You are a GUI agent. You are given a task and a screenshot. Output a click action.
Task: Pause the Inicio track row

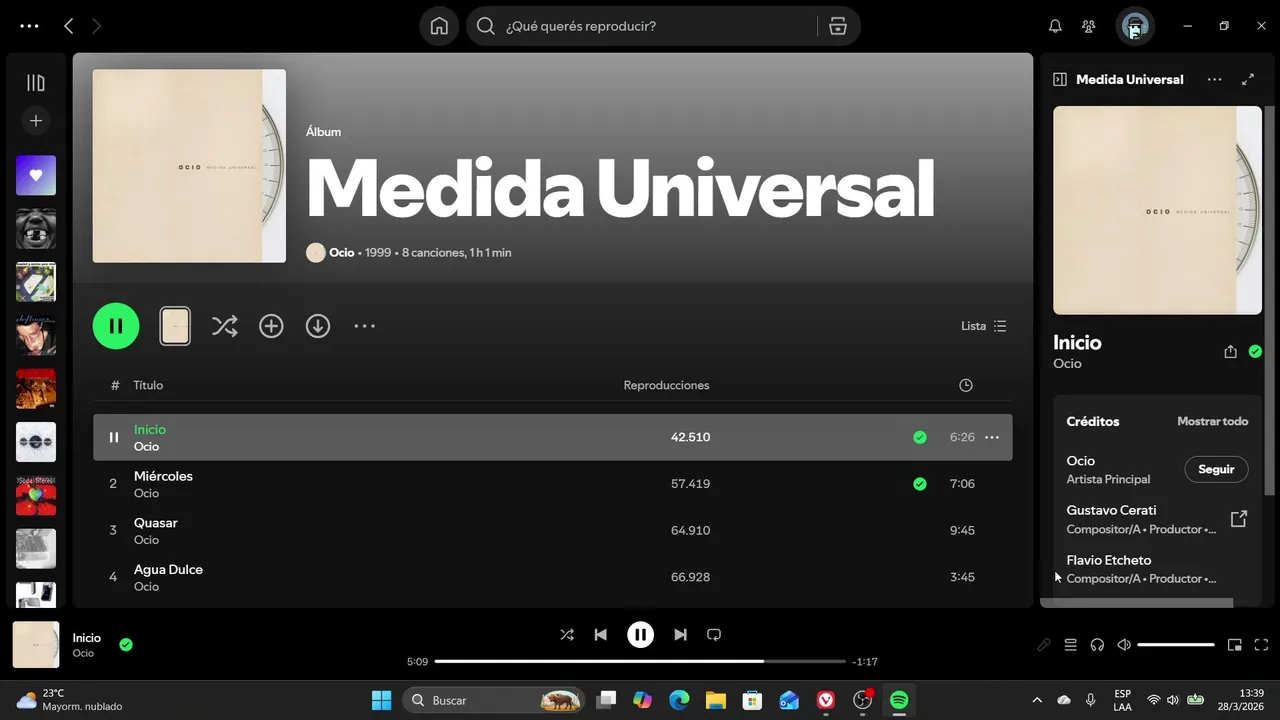[114, 437]
